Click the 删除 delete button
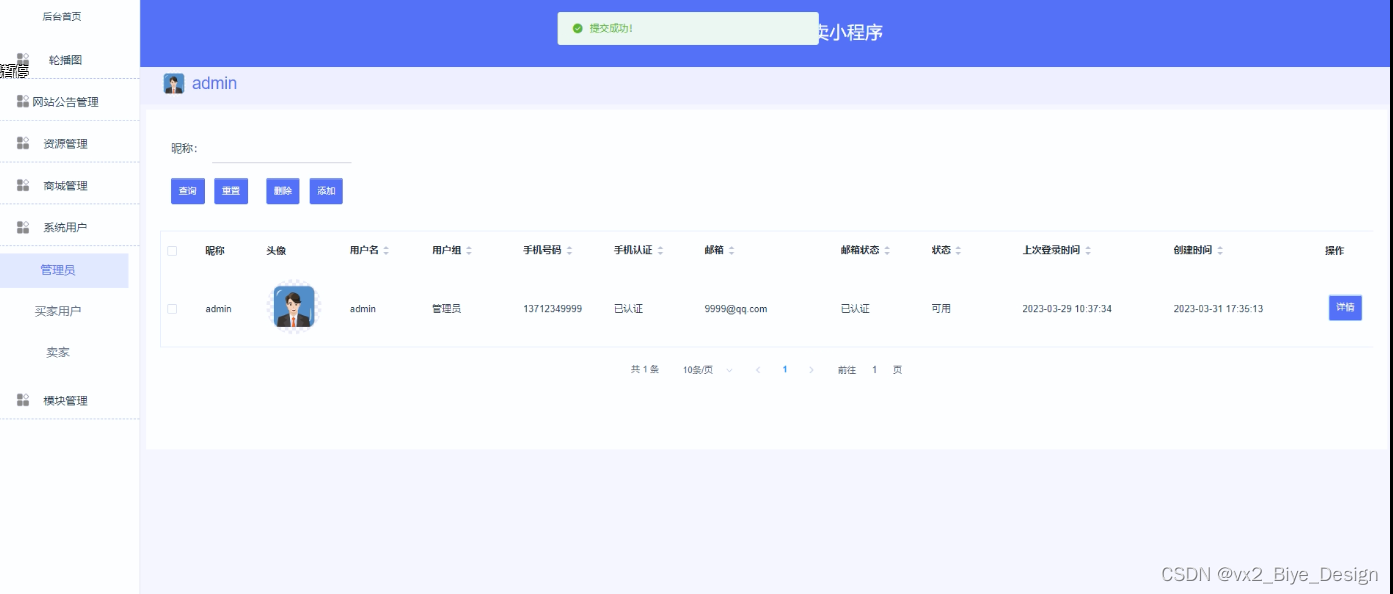This screenshot has height=594, width=1393. [x=283, y=191]
